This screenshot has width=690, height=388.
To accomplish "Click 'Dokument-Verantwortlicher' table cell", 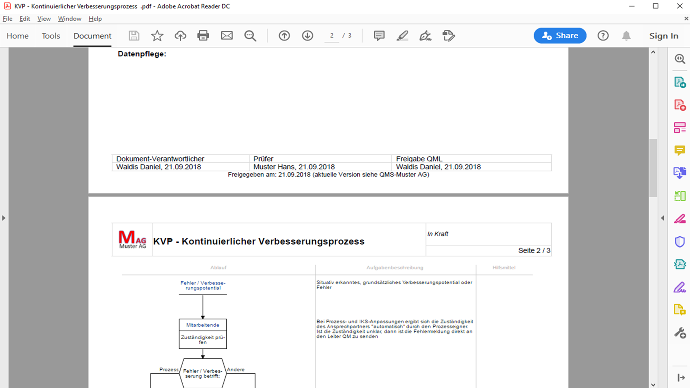I will coord(181,158).
